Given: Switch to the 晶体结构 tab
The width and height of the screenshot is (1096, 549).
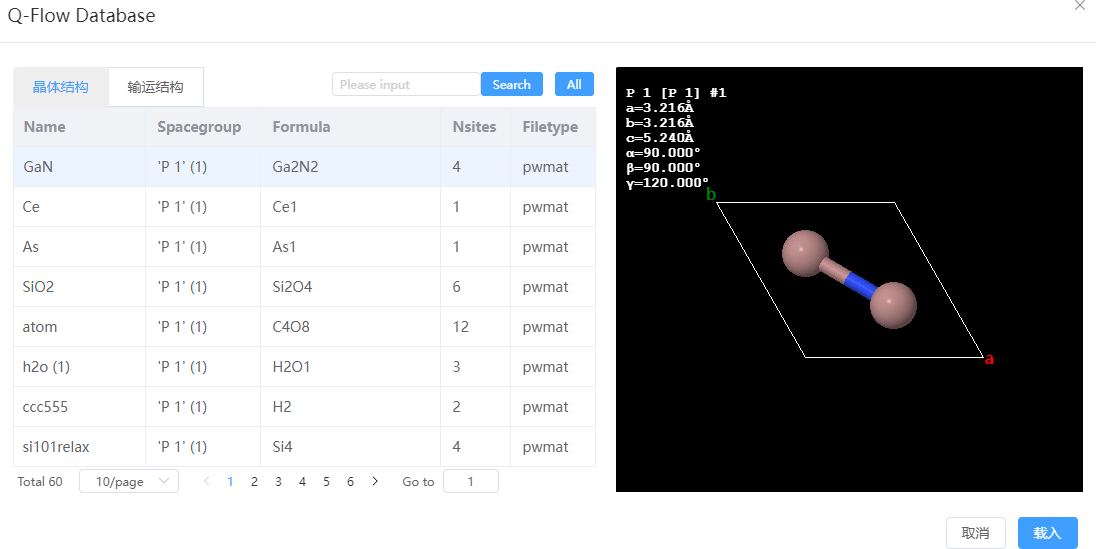Looking at the screenshot, I should (61, 87).
